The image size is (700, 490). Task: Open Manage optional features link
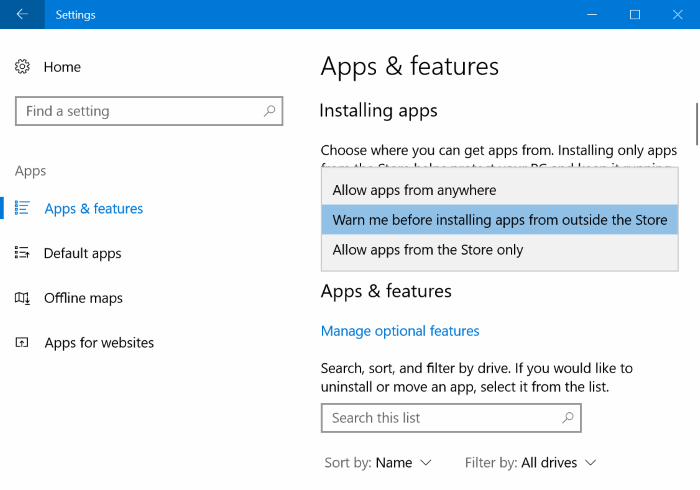[400, 331]
